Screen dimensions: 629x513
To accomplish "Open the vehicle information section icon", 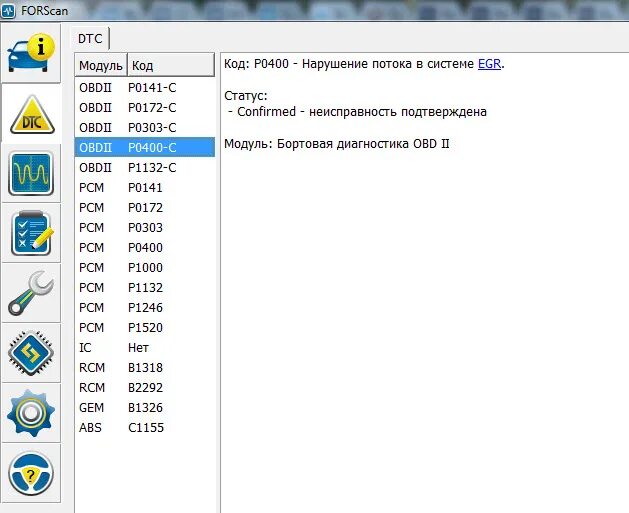I will coord(31,53).
